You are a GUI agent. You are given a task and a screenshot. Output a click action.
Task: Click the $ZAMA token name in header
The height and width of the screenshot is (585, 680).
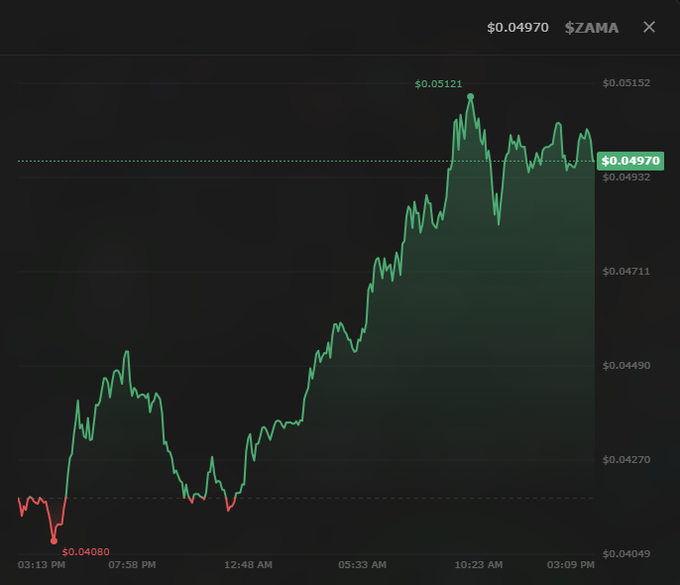point(592,28)
